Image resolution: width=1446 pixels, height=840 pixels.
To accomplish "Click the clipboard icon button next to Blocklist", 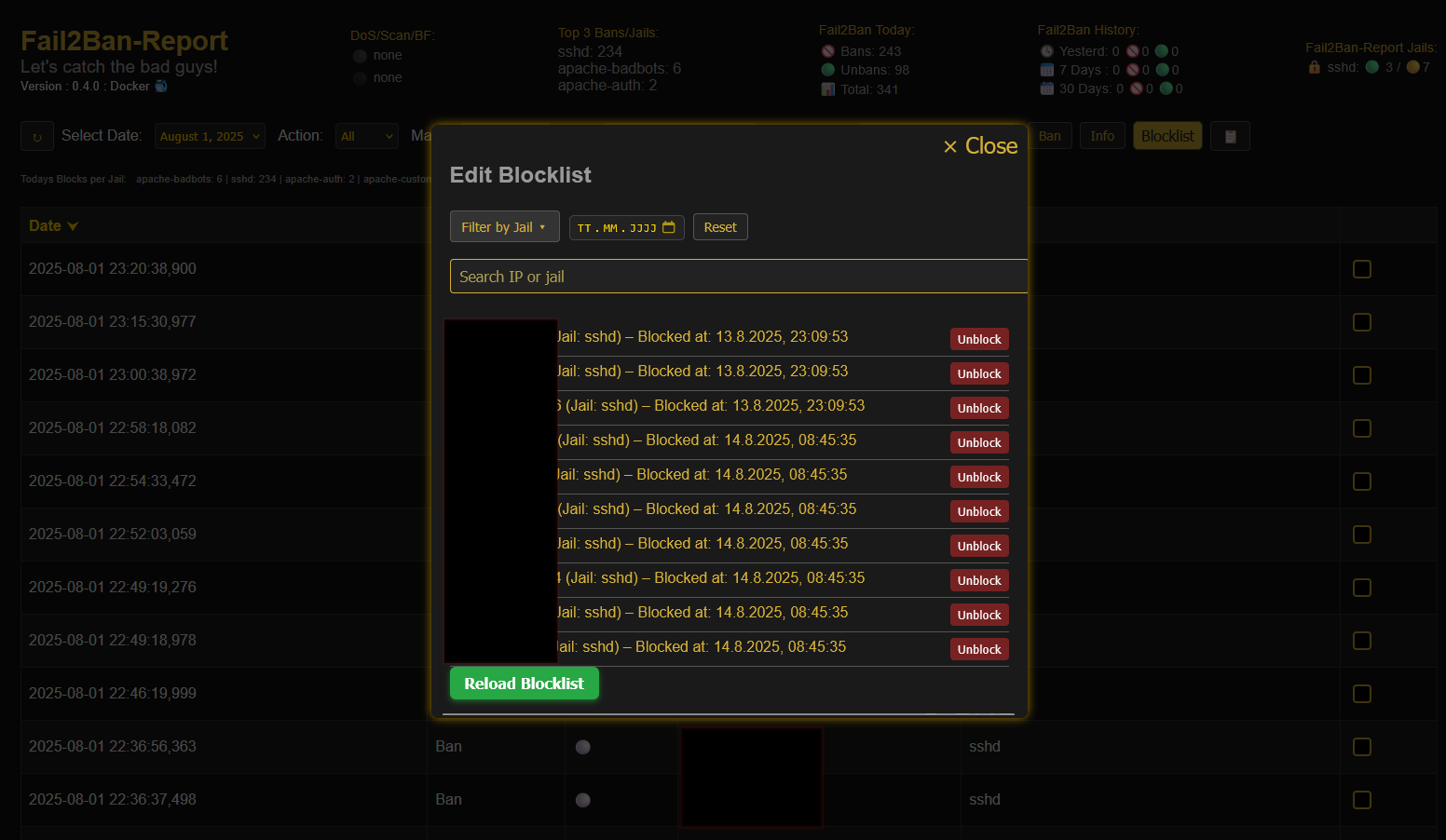I will pyautogui.click(x=1230, y=136).
